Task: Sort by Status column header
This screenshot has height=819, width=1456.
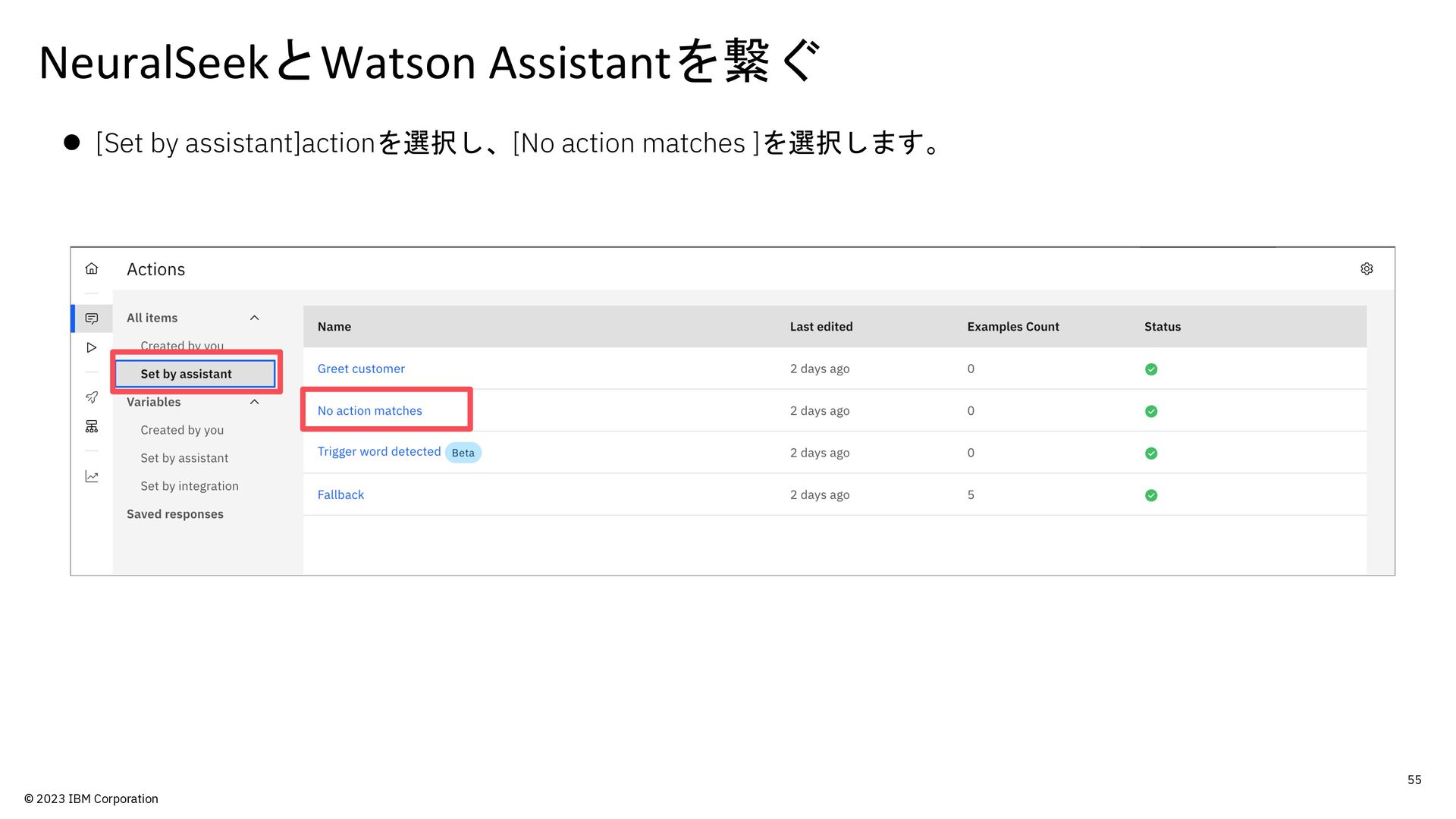Action: 1163,327
